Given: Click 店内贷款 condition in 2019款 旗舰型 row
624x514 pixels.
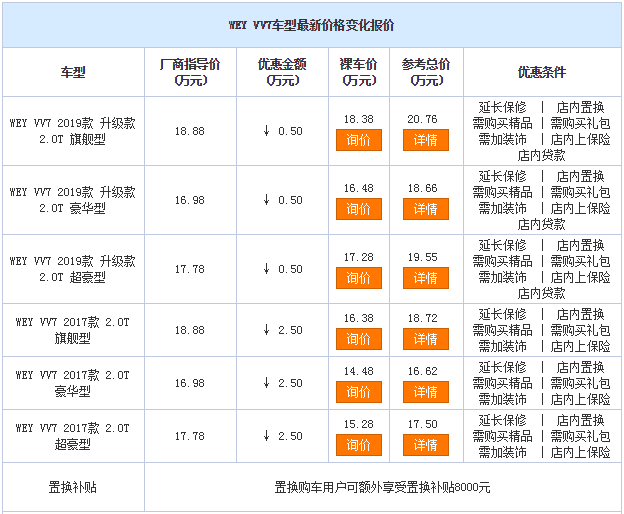Looking at the screenshot, I should click(x=542, y=155).
